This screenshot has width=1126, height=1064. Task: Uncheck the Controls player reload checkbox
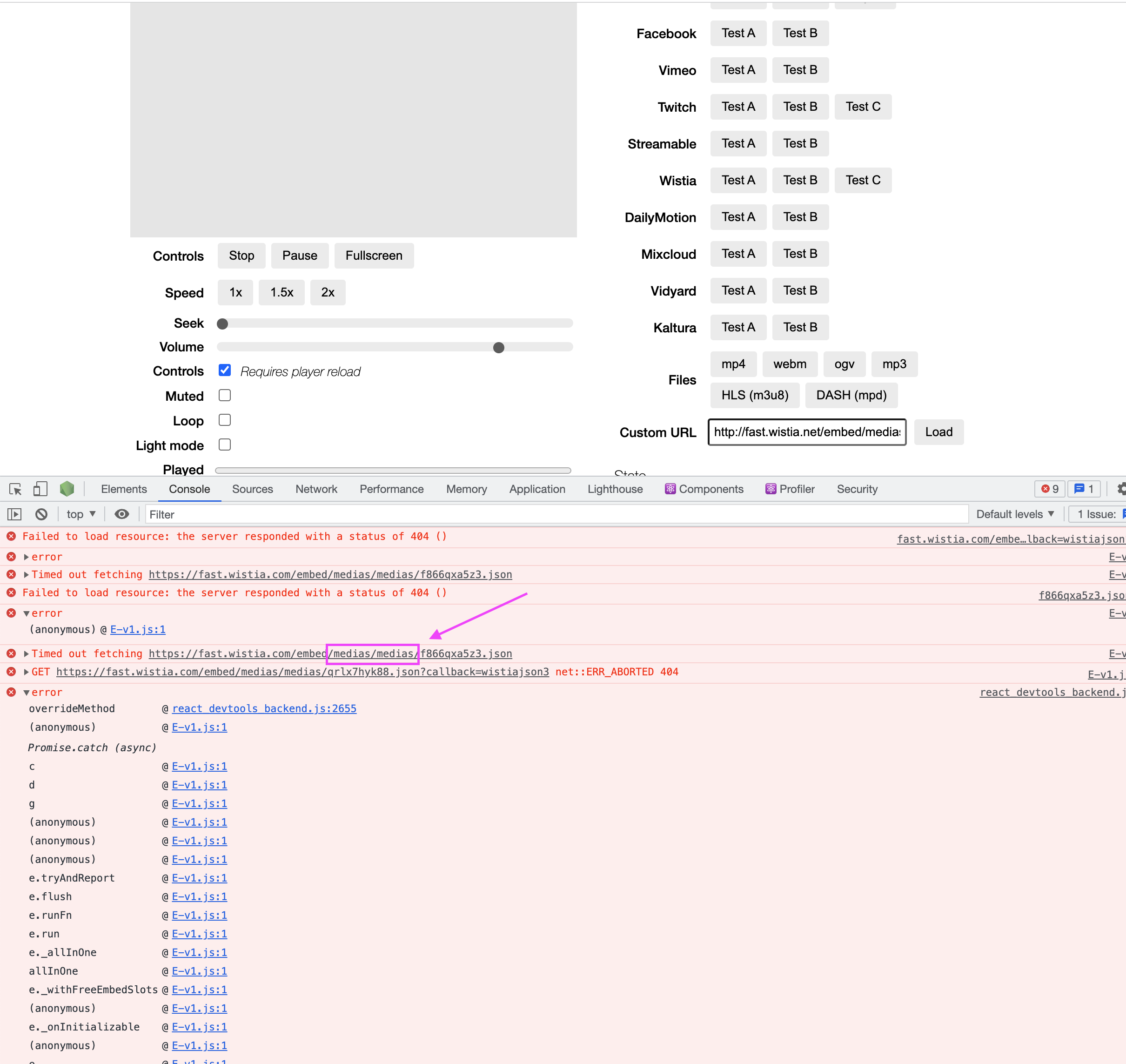tap(225, 370)
